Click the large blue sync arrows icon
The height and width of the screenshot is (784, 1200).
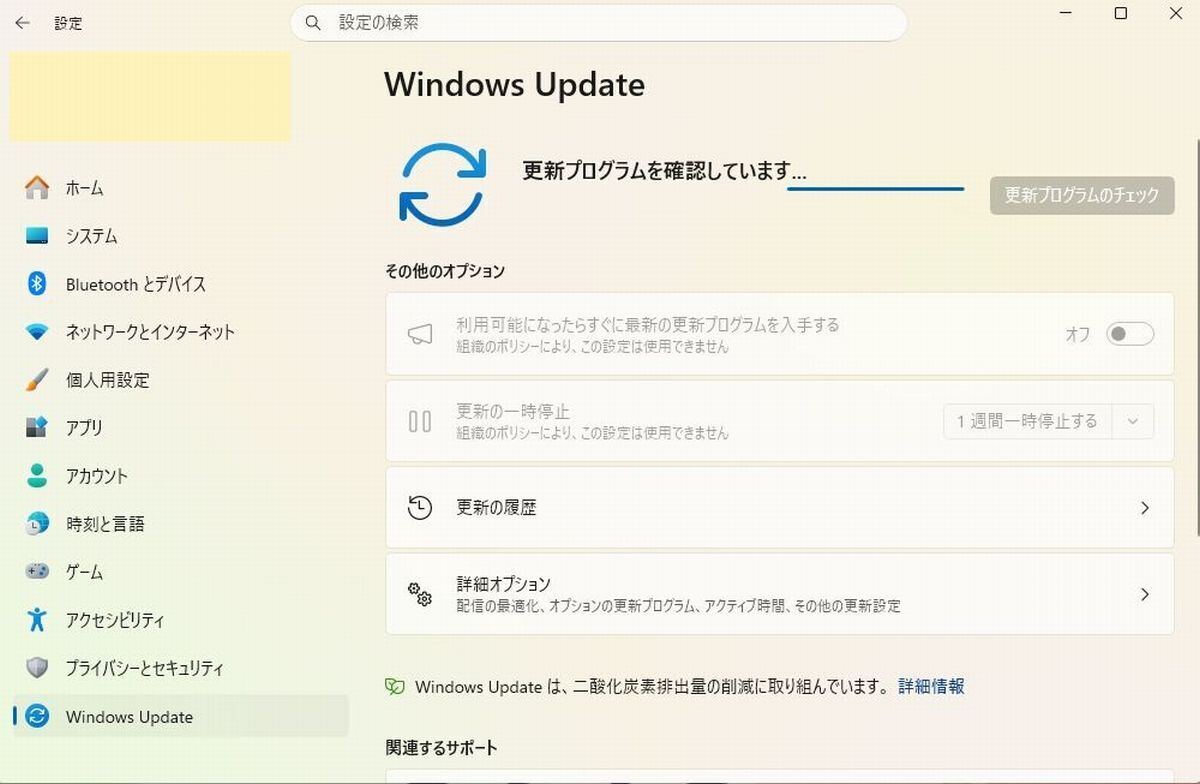pos(442,184)
